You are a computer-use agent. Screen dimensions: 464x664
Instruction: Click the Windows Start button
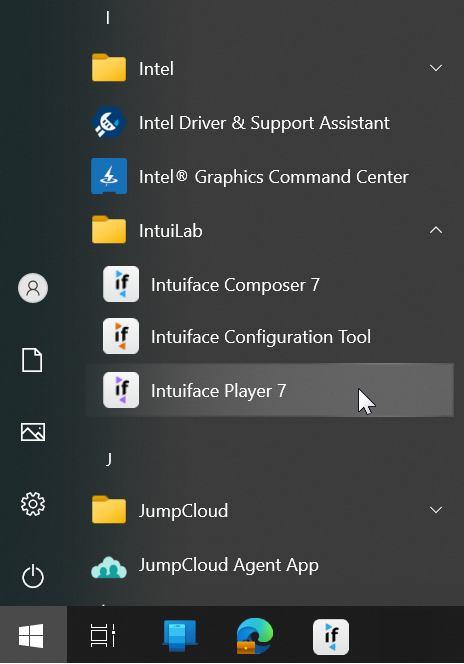tap(31, 636)
